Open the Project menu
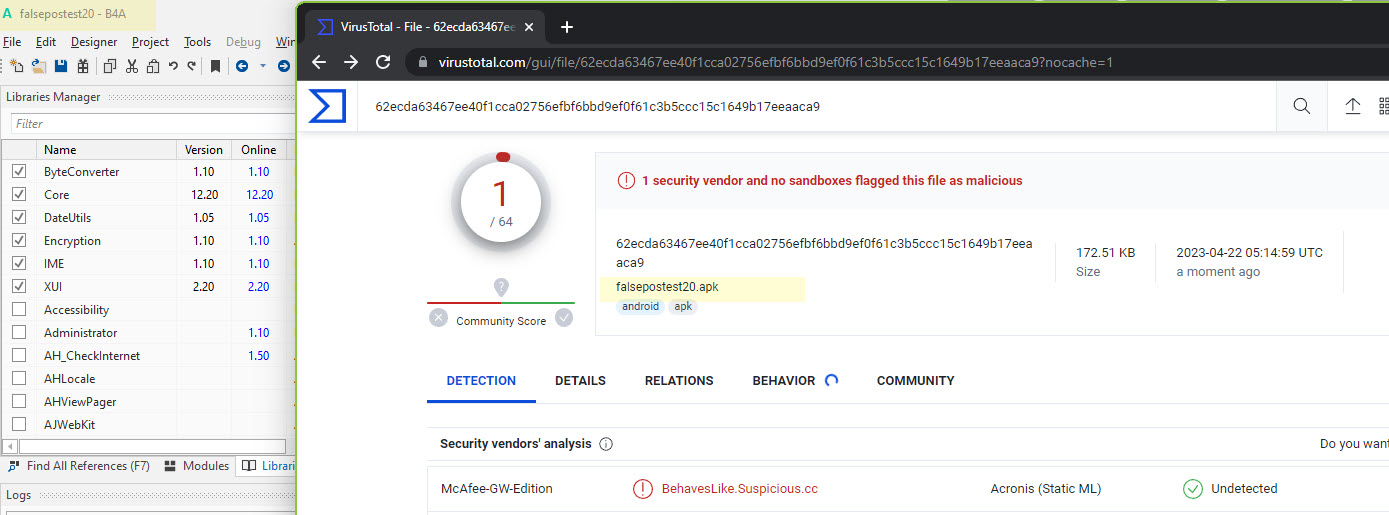1389x515 pixels. click(x=150, y=42)
